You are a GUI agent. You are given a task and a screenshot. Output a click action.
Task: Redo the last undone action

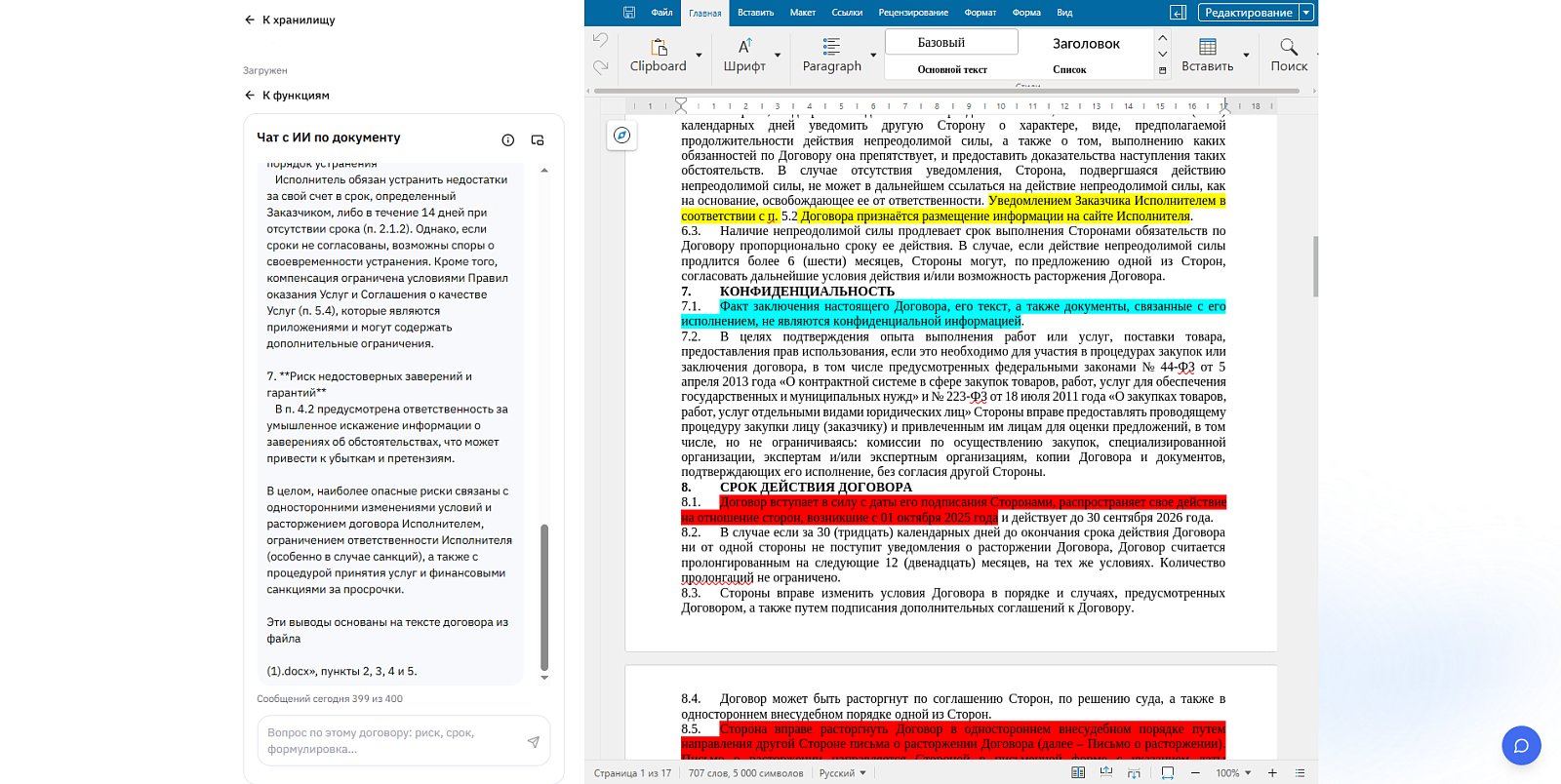(600, 66)
